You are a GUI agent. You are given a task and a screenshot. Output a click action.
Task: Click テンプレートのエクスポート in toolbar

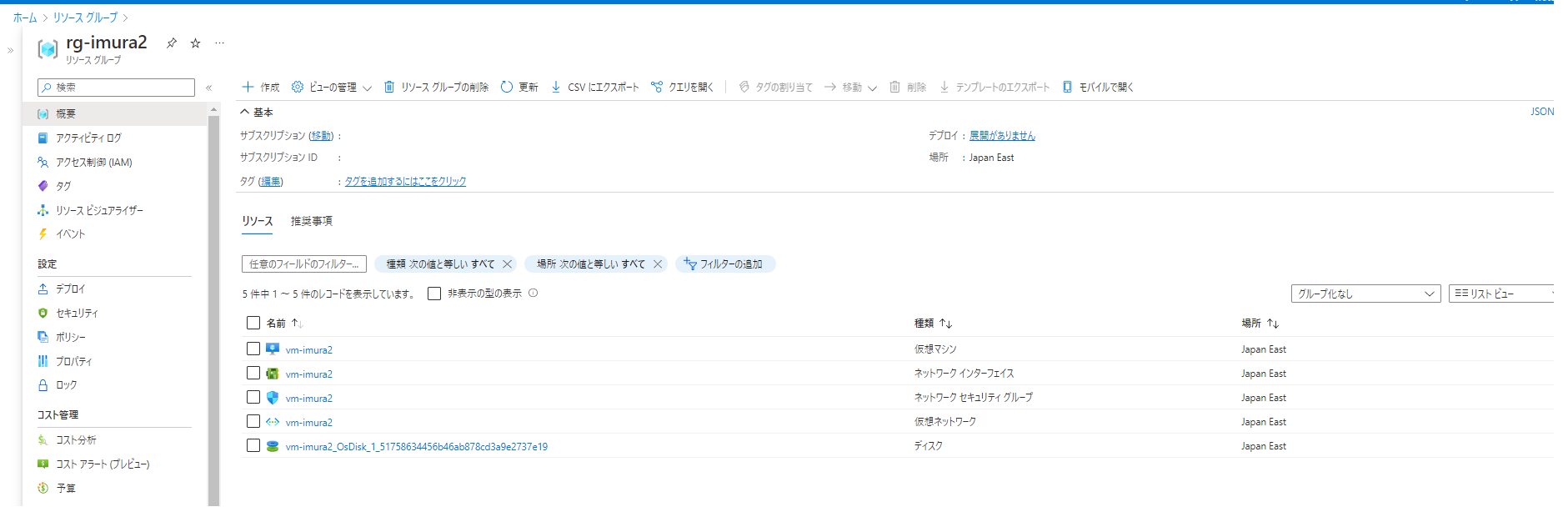coord(994,87)
